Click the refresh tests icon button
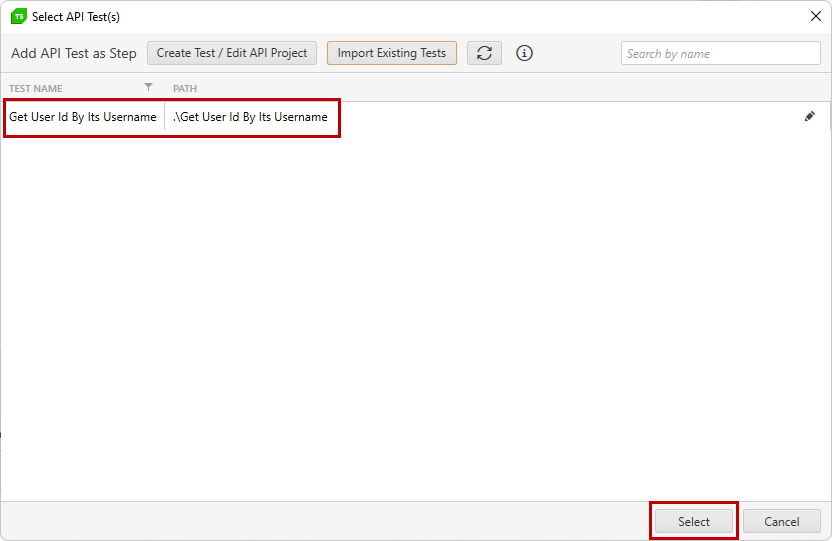 (x=484, y=53)
